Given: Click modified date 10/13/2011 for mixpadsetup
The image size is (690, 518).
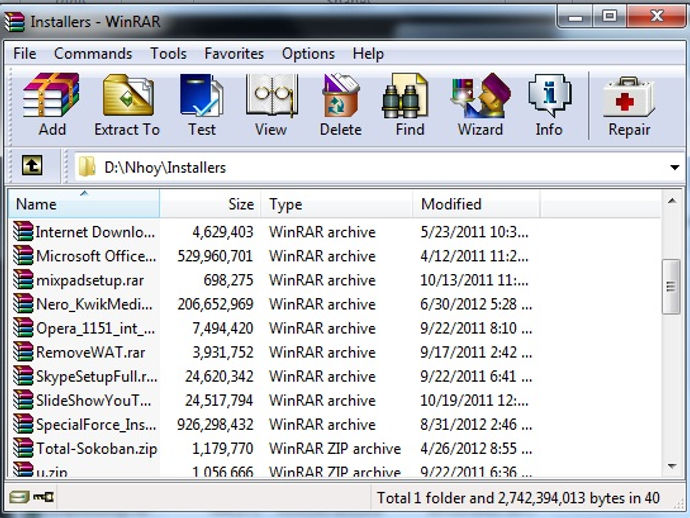Looking at the screenshot, I should point(474,280).
